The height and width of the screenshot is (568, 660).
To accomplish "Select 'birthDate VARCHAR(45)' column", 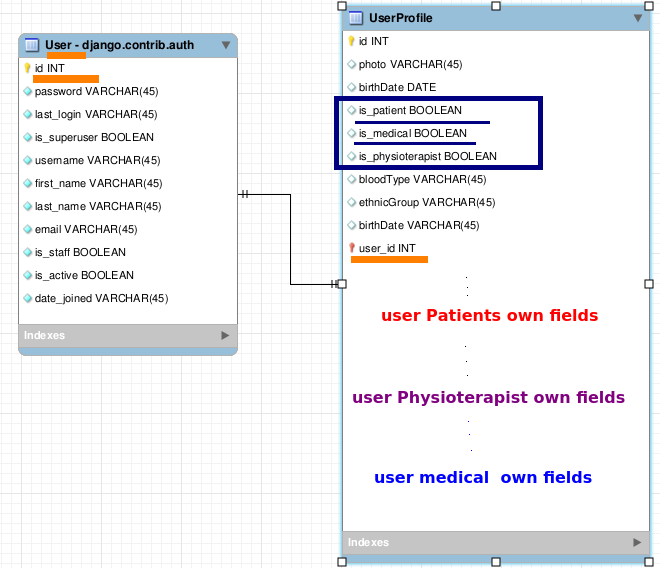I will click(419, 226).
